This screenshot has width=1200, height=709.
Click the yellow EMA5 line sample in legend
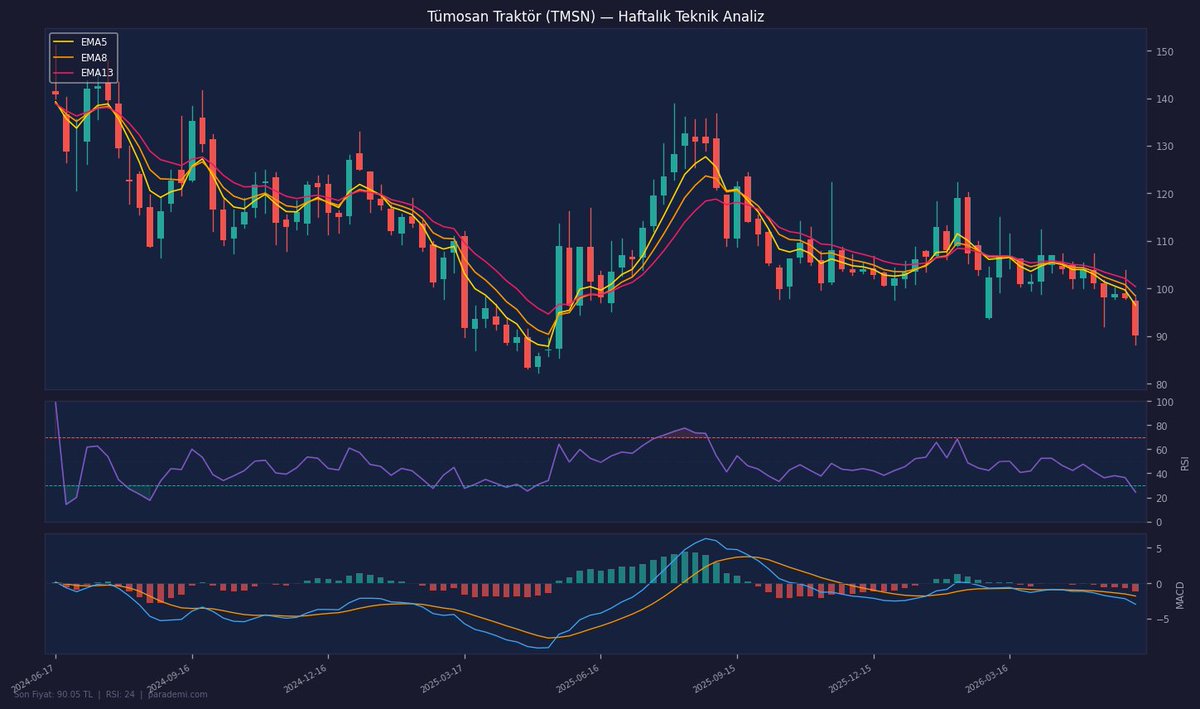(x=64, y=43)
